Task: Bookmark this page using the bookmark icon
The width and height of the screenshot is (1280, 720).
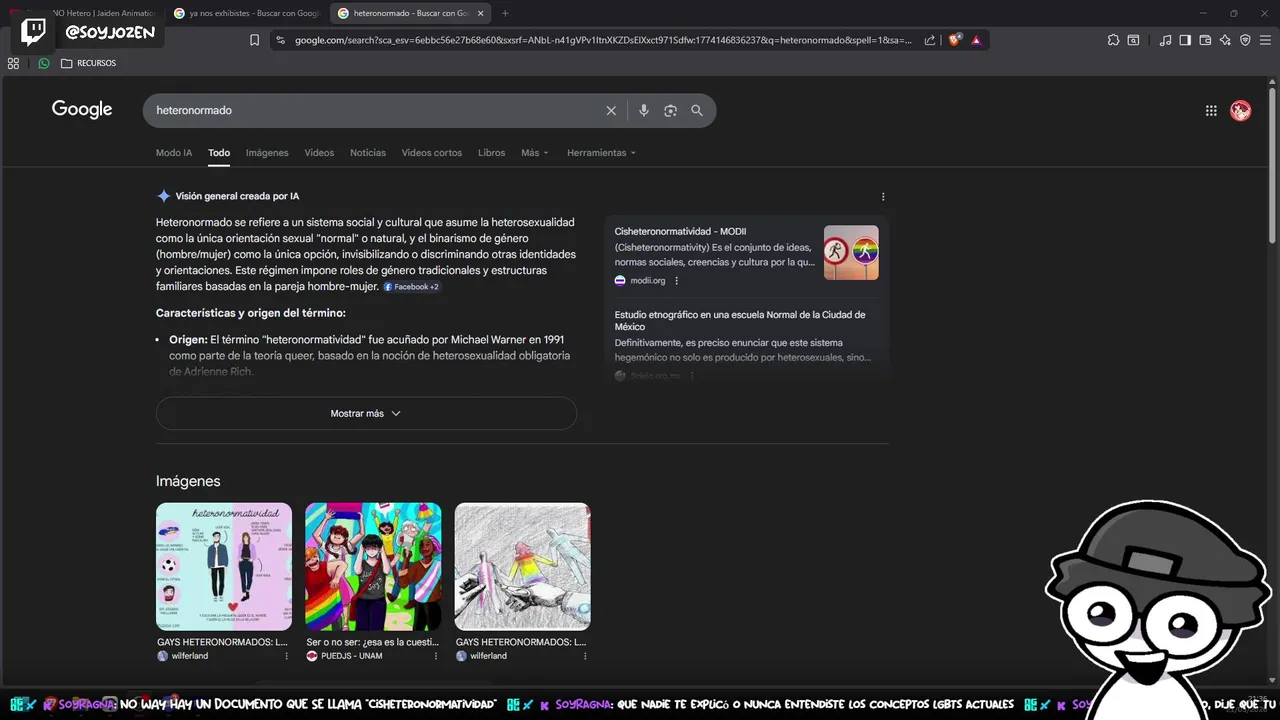Action: point(254,40)
